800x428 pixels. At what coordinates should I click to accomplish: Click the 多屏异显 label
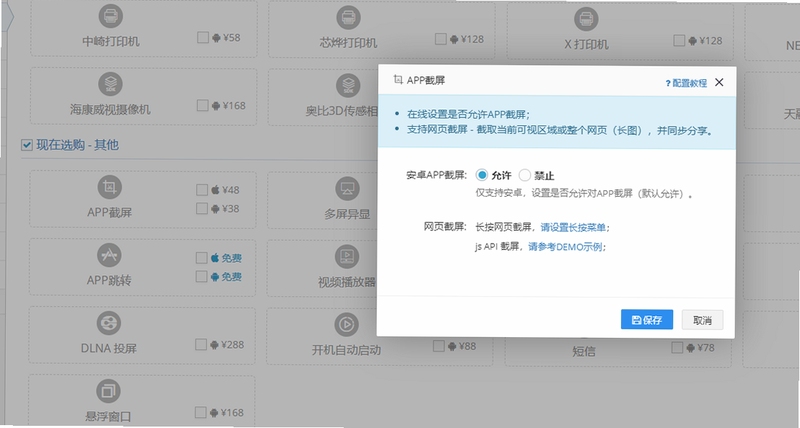(x=347, y=214)
